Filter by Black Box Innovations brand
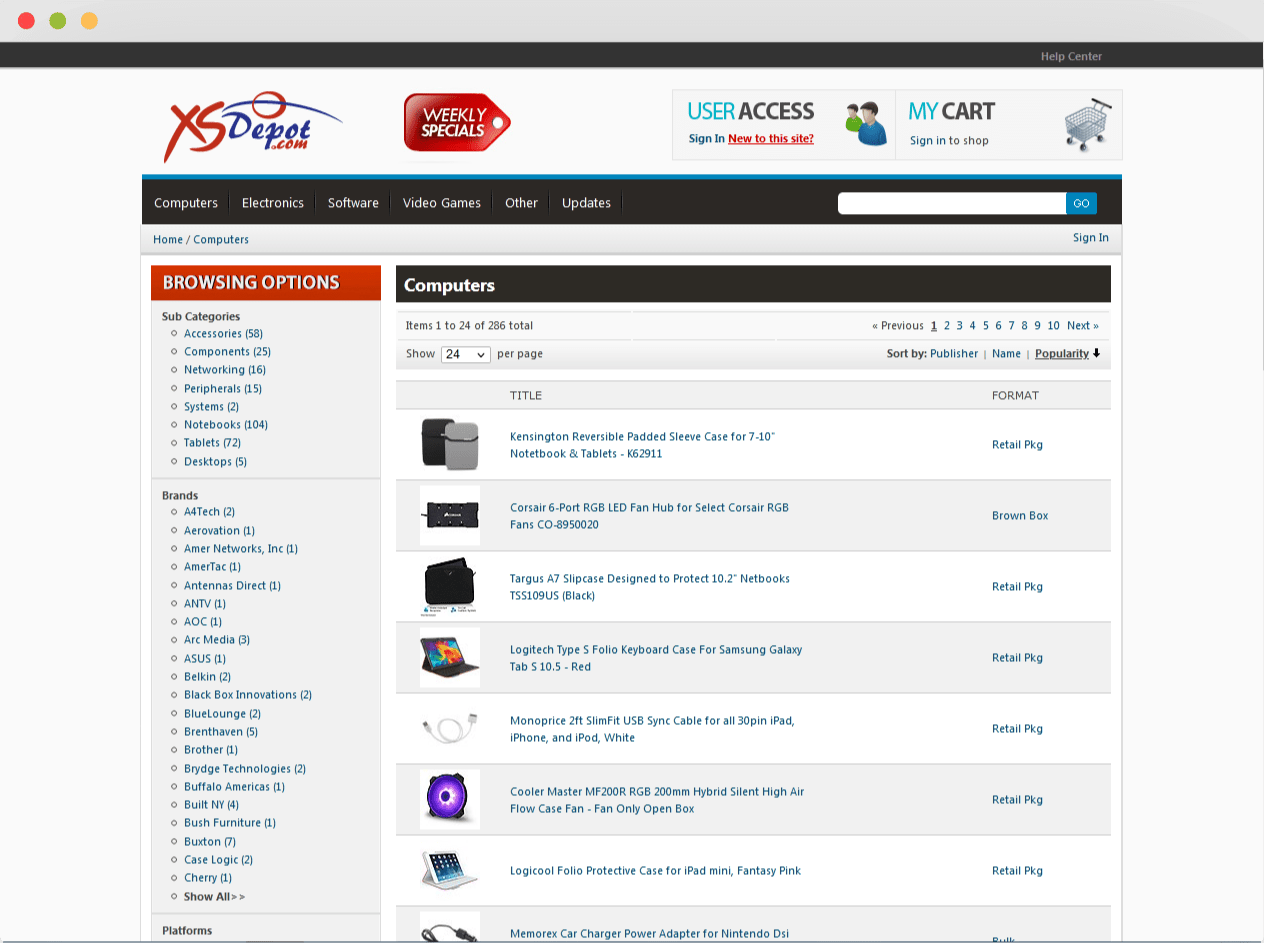1264x943 pixels. pyautogui.click(x=248, y=695)
